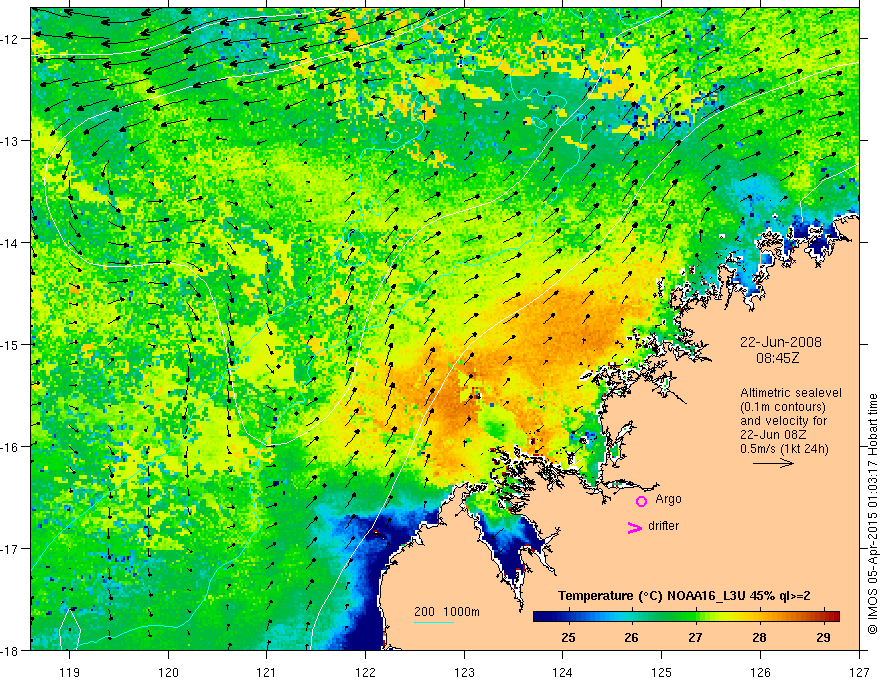Viewport: 880px width, 680px height.
Task: Click the 29 value under color bar
Action: [x=823, y=637]
